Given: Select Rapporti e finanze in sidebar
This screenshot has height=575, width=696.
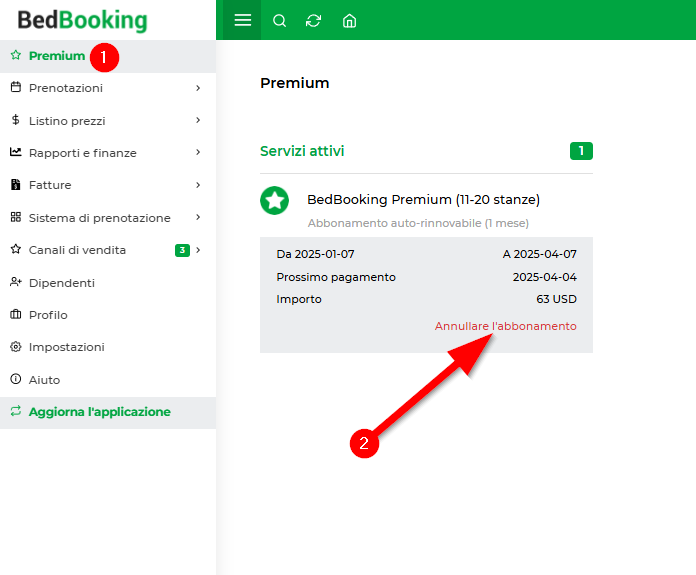Looking at the screenshot, I should 108,153.
